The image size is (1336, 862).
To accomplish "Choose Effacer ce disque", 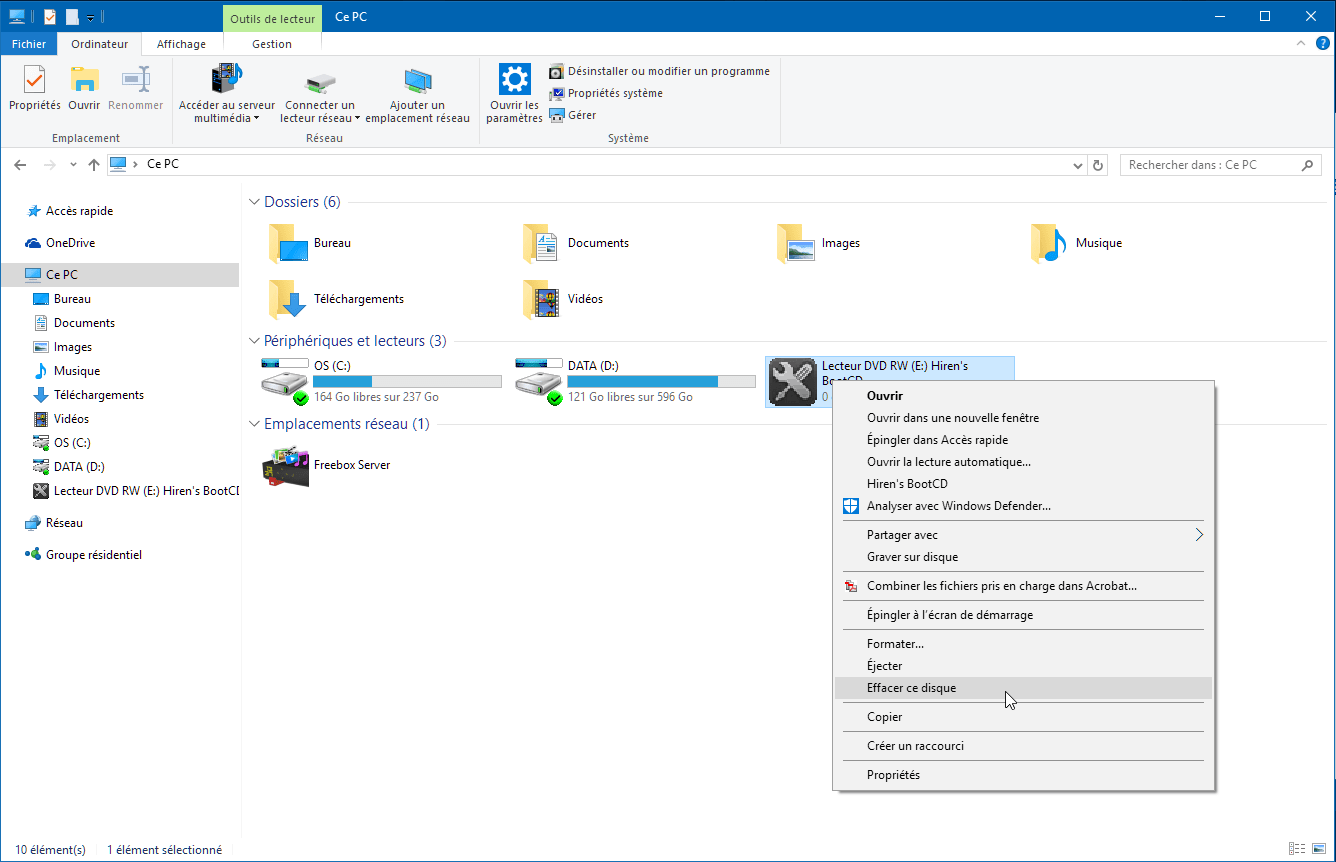I will pyautogui.click(x=1023, y=688).
